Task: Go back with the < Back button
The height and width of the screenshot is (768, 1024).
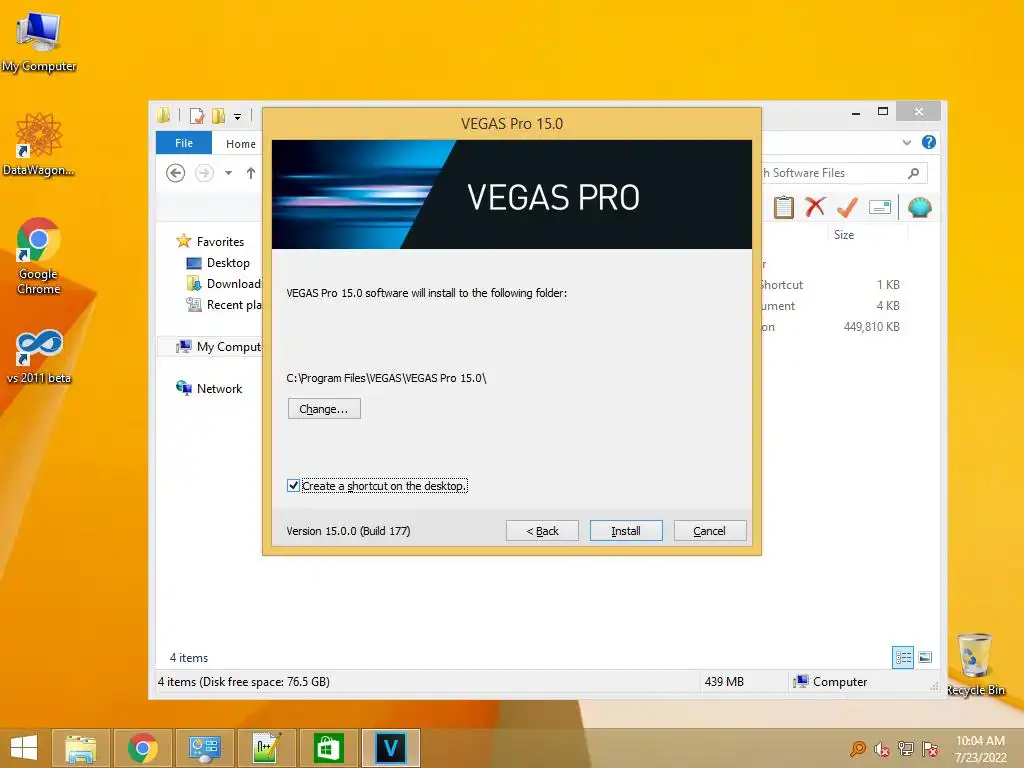Action: [x=542, y=531]
